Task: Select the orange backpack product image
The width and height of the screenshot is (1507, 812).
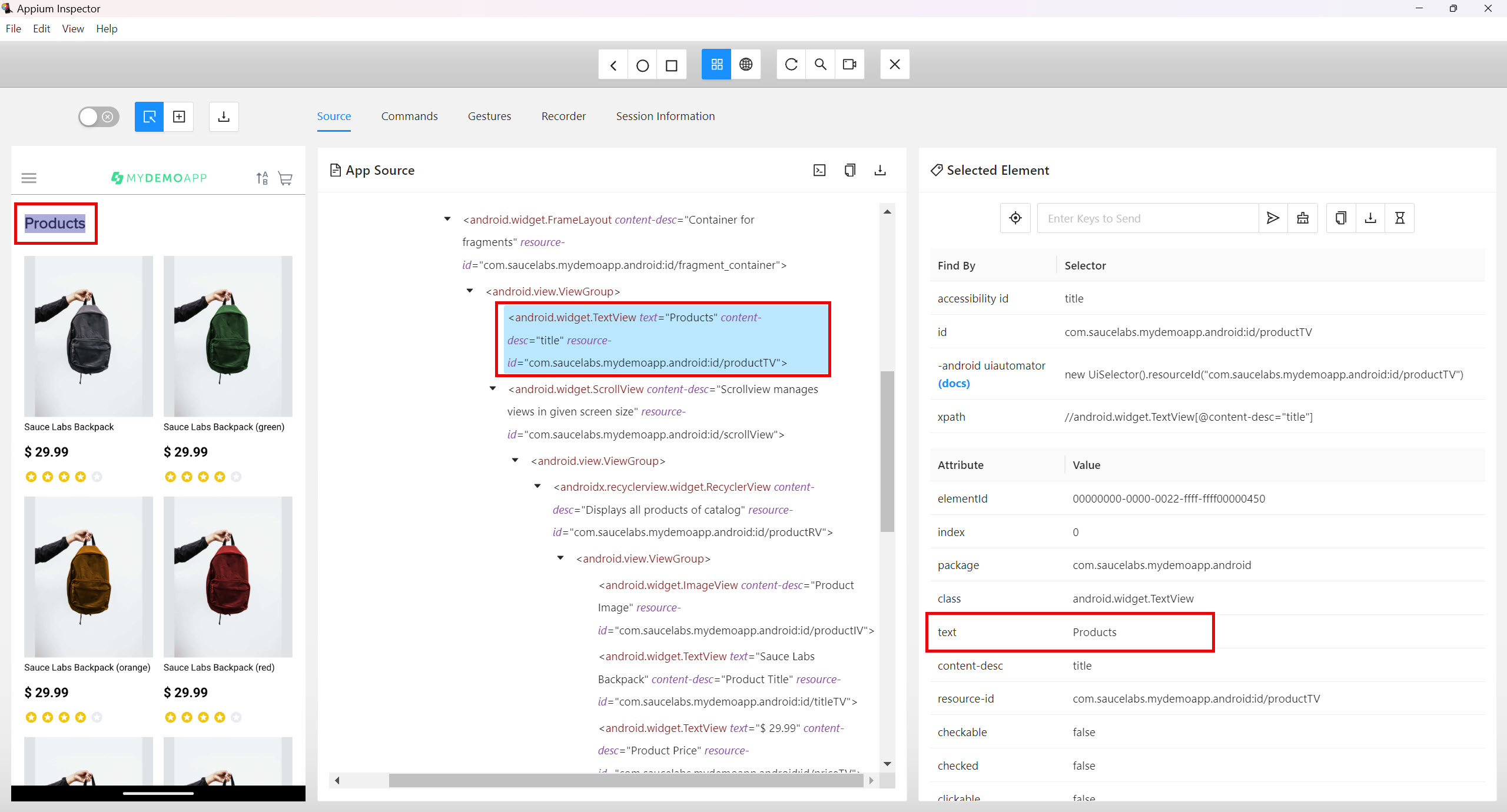Action: click(x=88, y=577)
